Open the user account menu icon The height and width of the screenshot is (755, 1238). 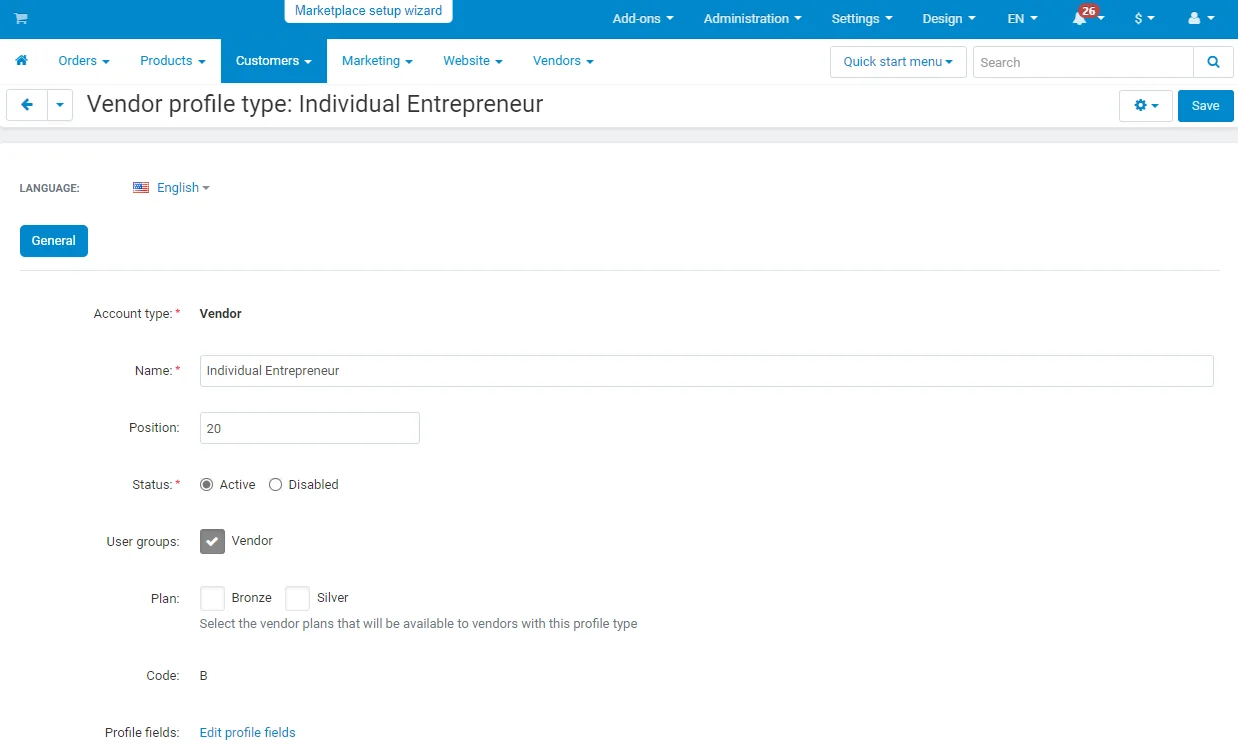tap(1201, 19)
